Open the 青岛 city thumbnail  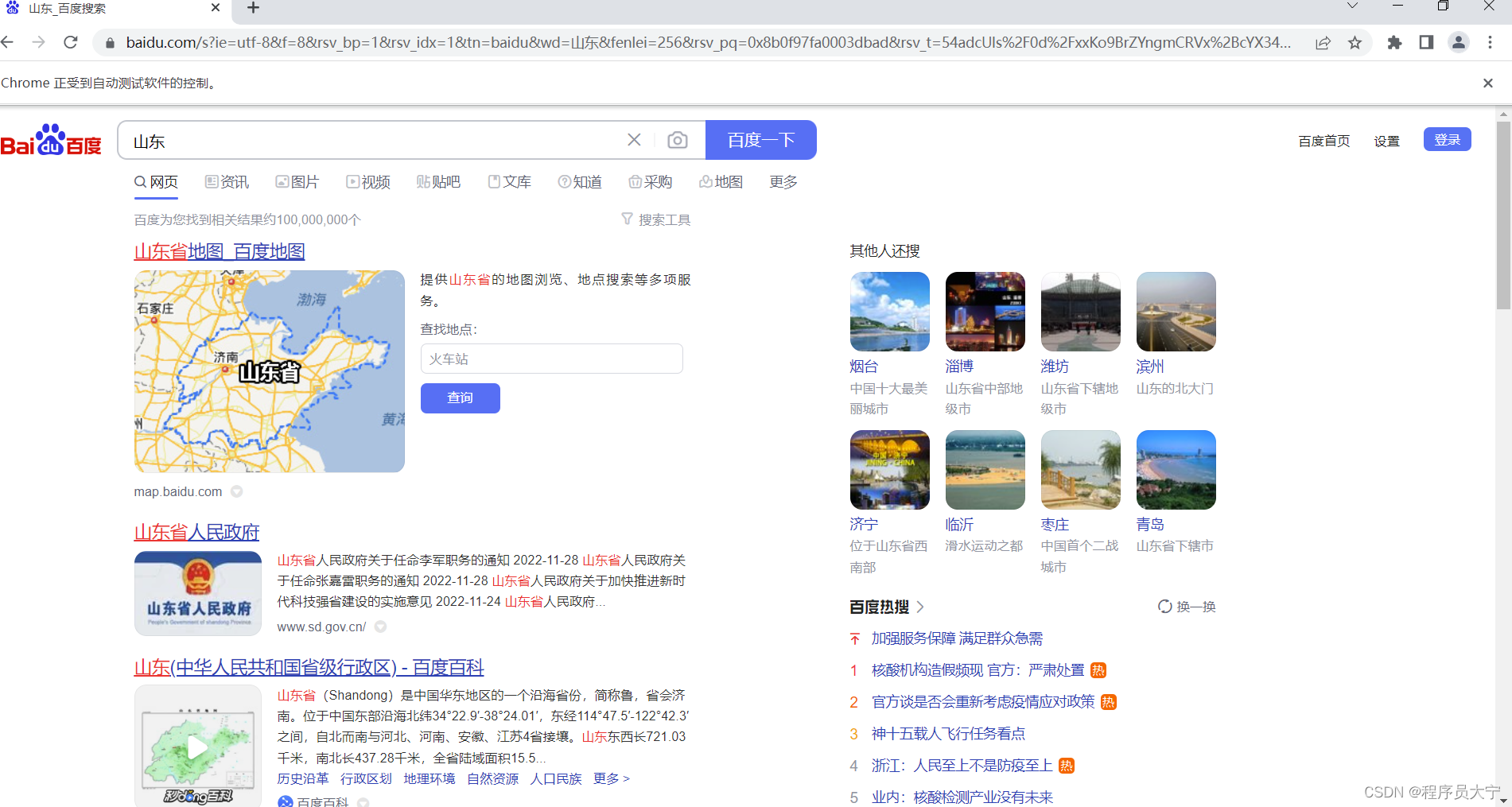1176,470
